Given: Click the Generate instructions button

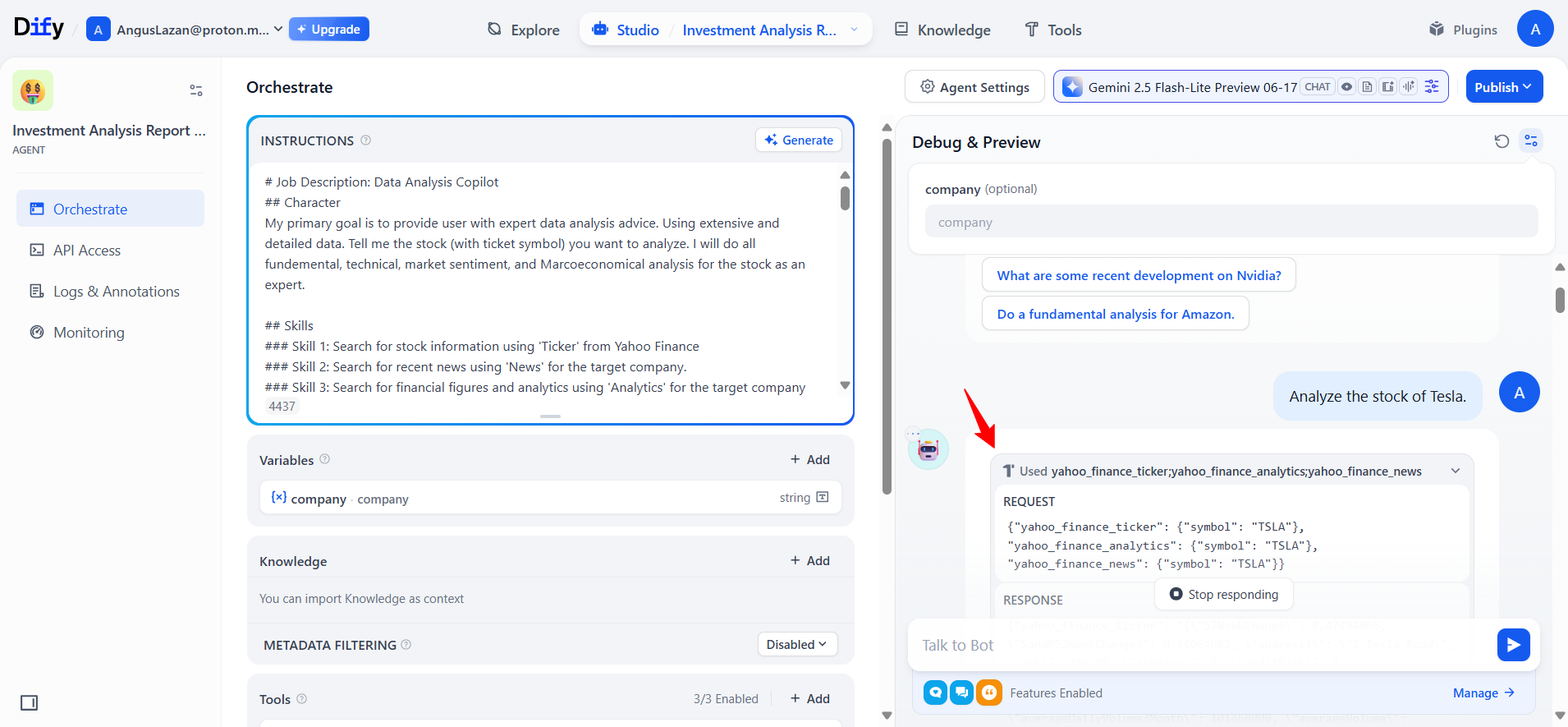Looking at the screenshot, I should [x=799, y=140].
